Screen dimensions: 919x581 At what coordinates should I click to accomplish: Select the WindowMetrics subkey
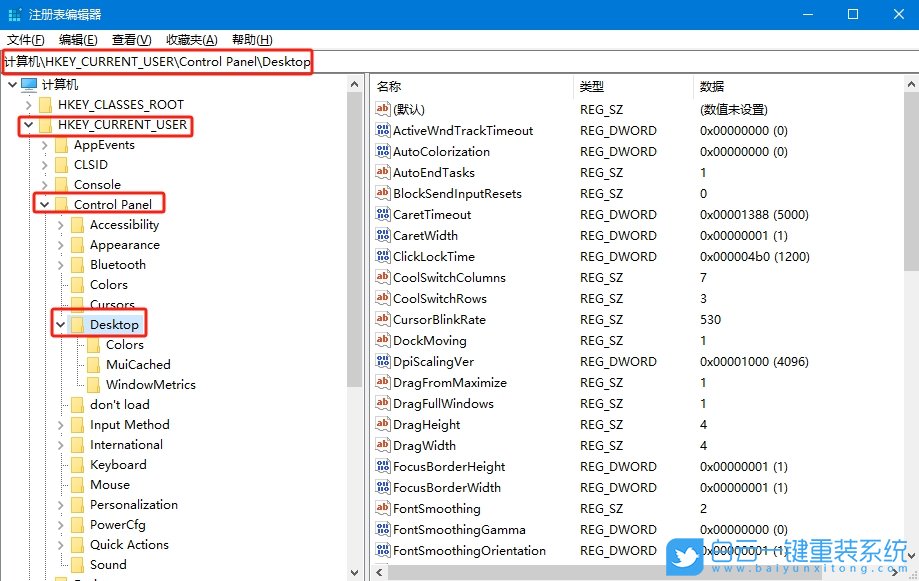pyautogui.click(x=152, y=384)
